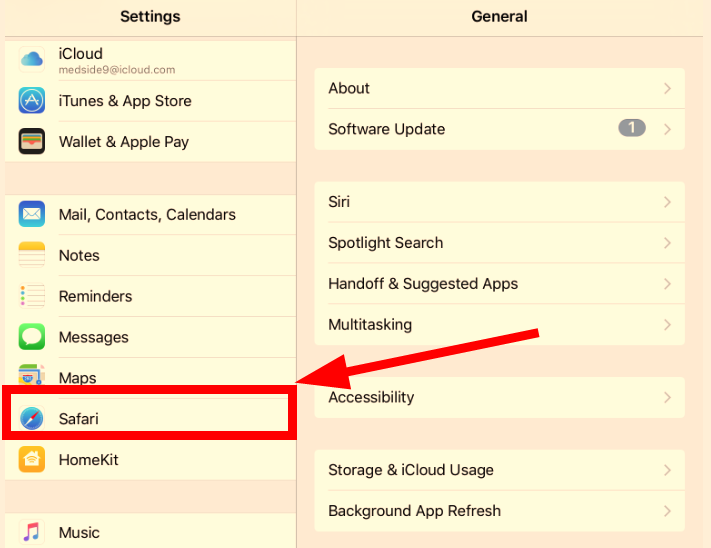711x548 pixels.
Task: Open iTunes & App Store label
Action: pos(125,101)
